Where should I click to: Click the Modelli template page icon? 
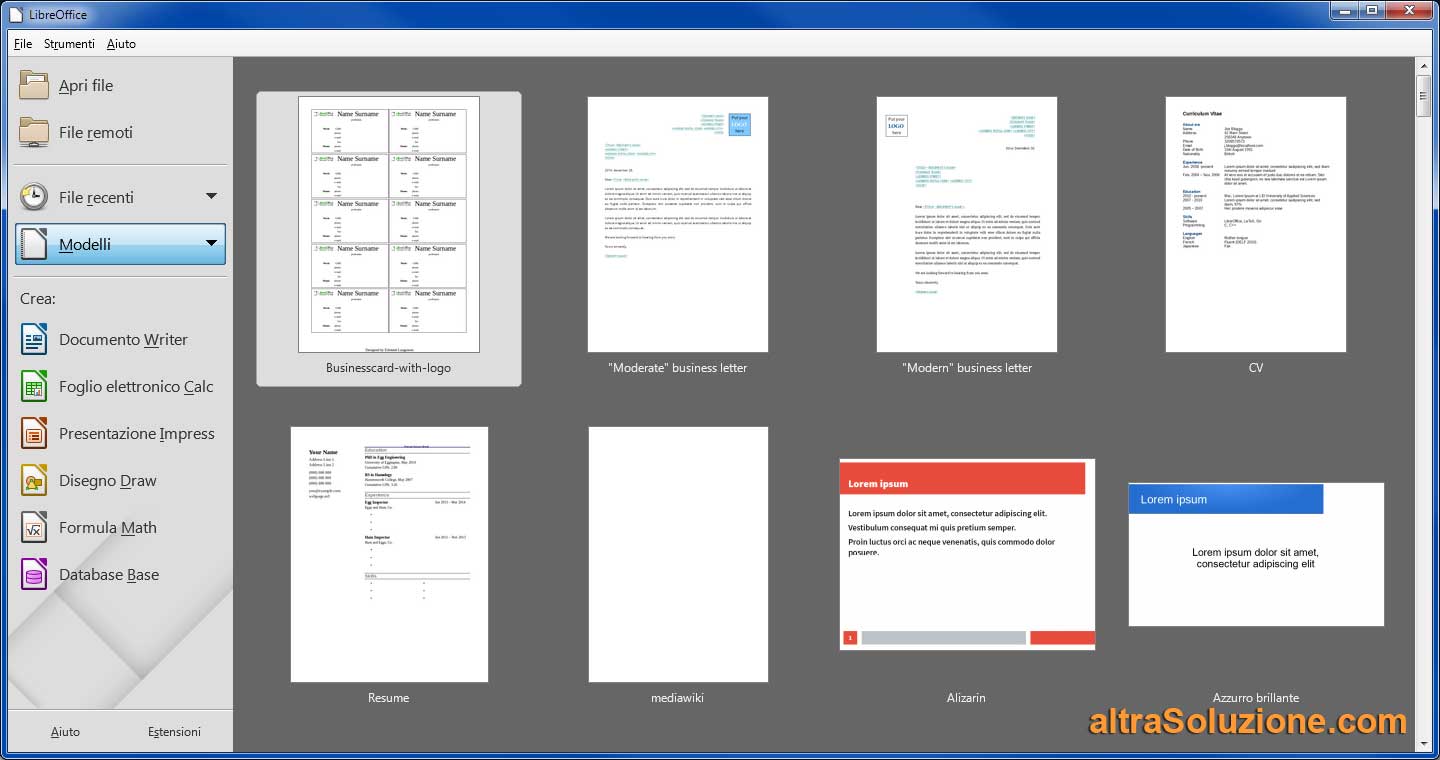34,244
